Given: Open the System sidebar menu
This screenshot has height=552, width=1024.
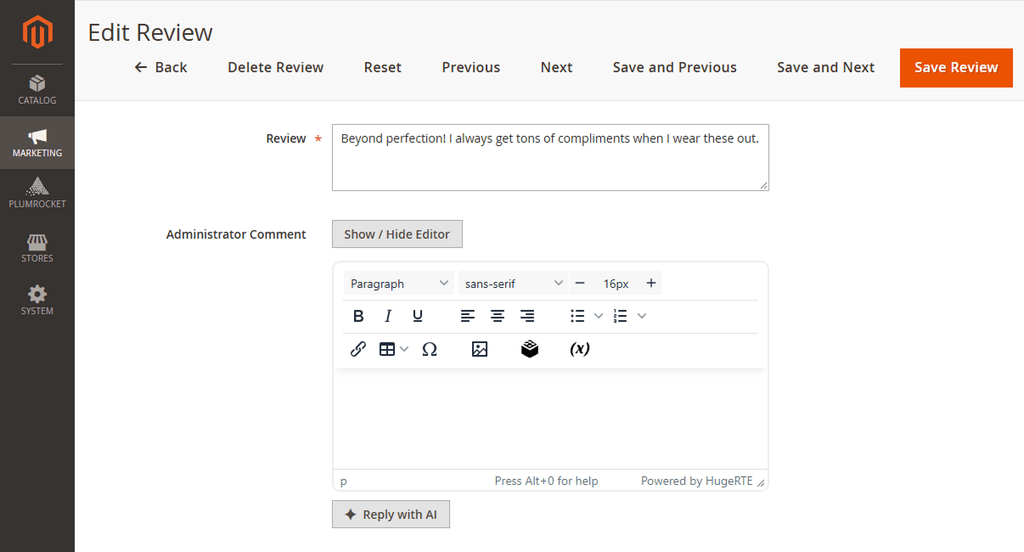Looking at the screenshot, I should point(37,300).
